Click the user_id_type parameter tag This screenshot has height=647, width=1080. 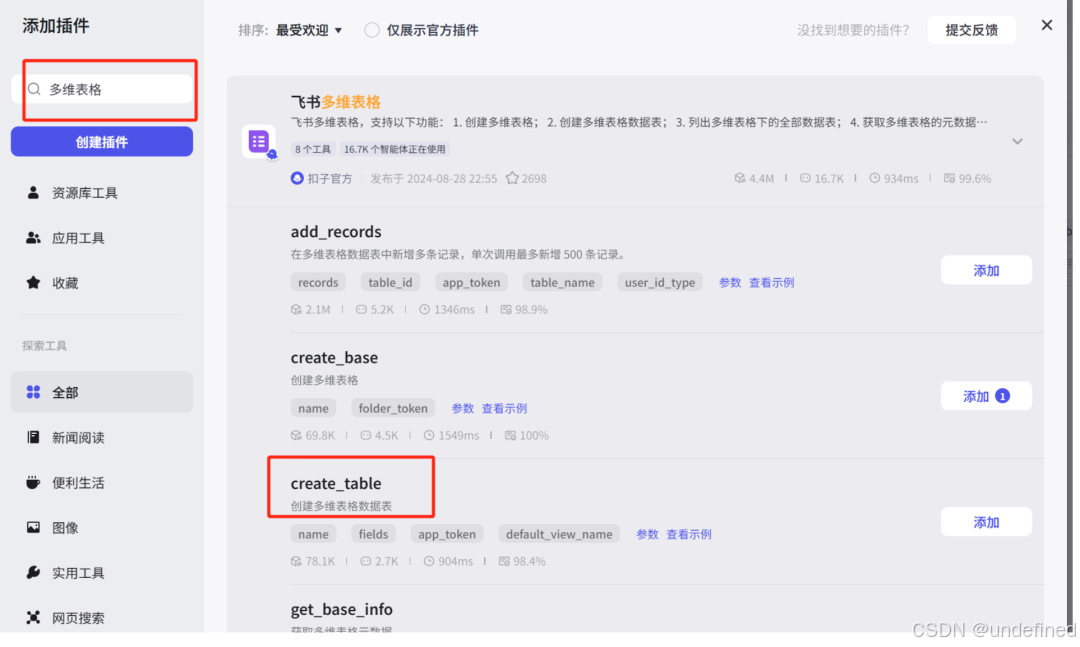click(660, 283)
